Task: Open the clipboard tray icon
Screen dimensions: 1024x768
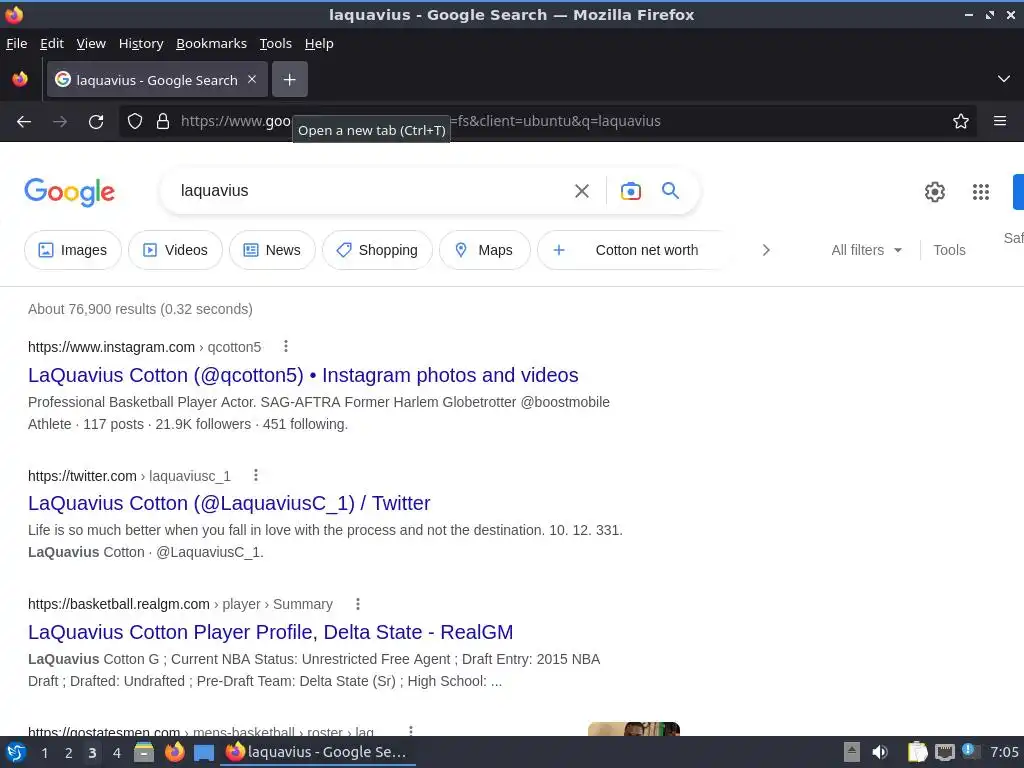Action: pos(917,752)
